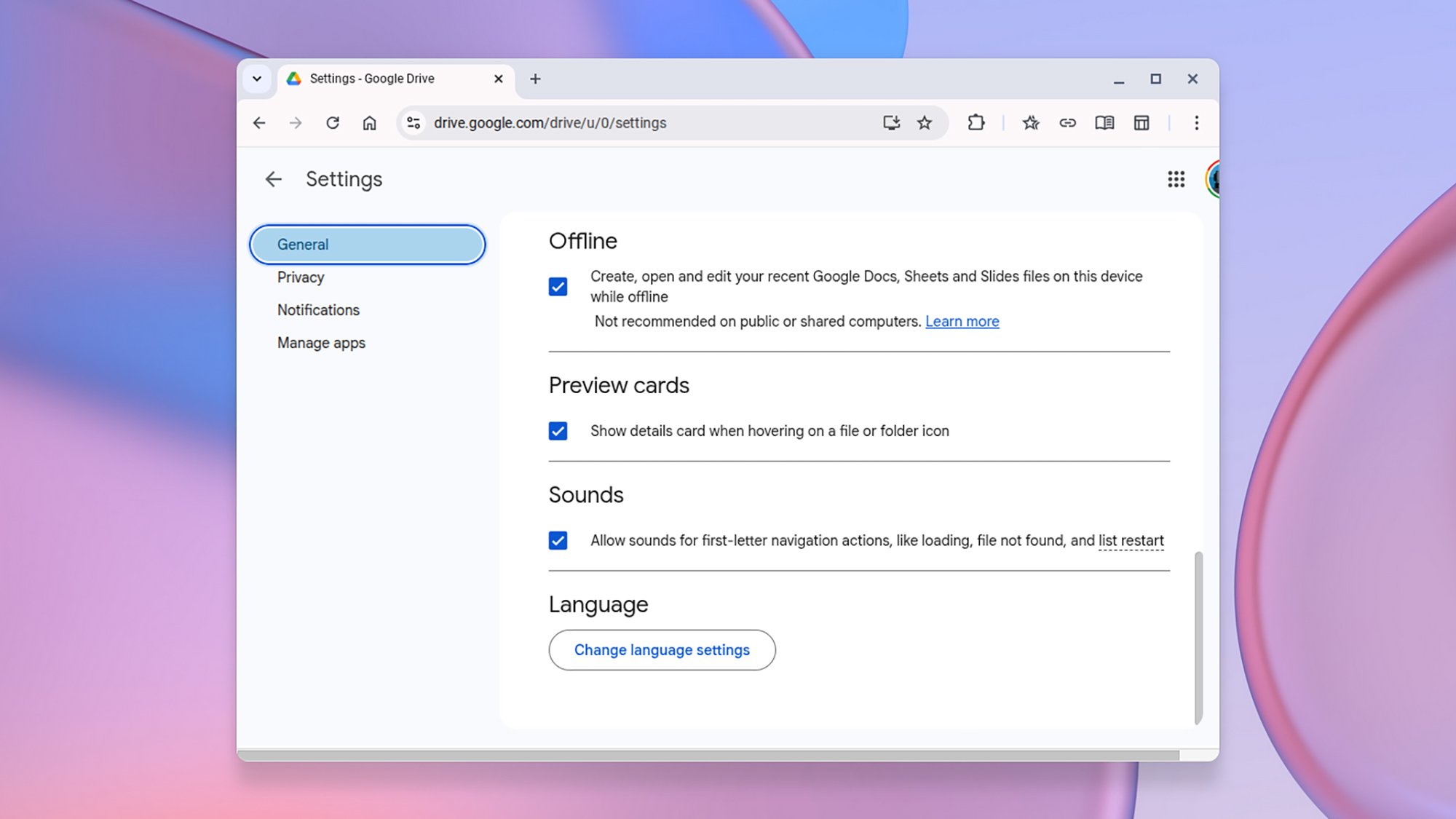Bookmark this page with the star icon

924,123
